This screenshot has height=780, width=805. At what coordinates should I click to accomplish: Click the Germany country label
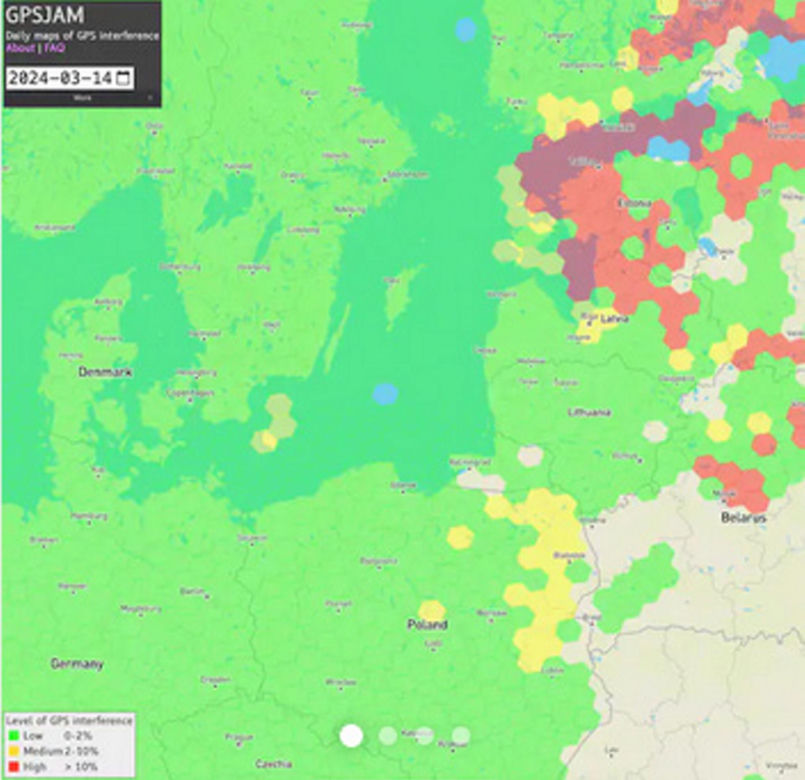coord(77,664)
